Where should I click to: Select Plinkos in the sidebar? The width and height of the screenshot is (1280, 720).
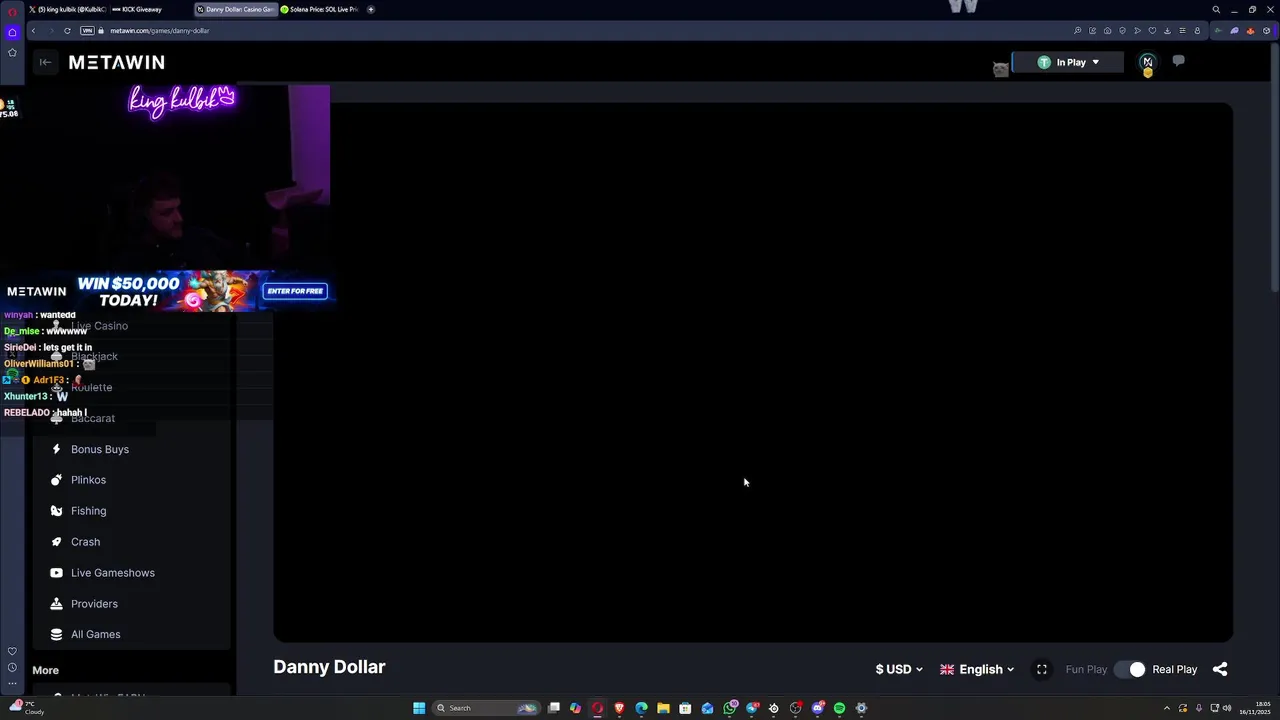[x=88, y=480]
